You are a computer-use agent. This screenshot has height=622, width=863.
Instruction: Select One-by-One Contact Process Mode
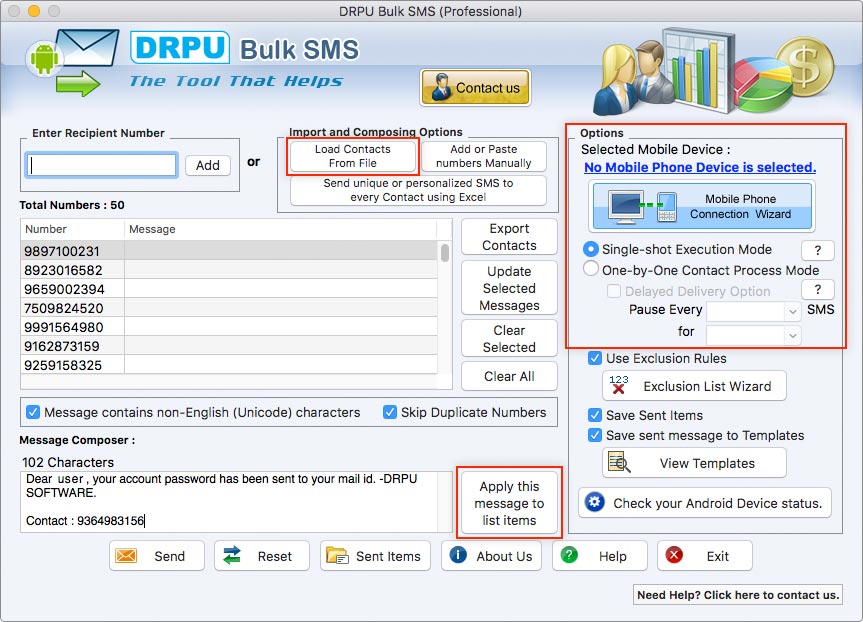click(591, 269)
